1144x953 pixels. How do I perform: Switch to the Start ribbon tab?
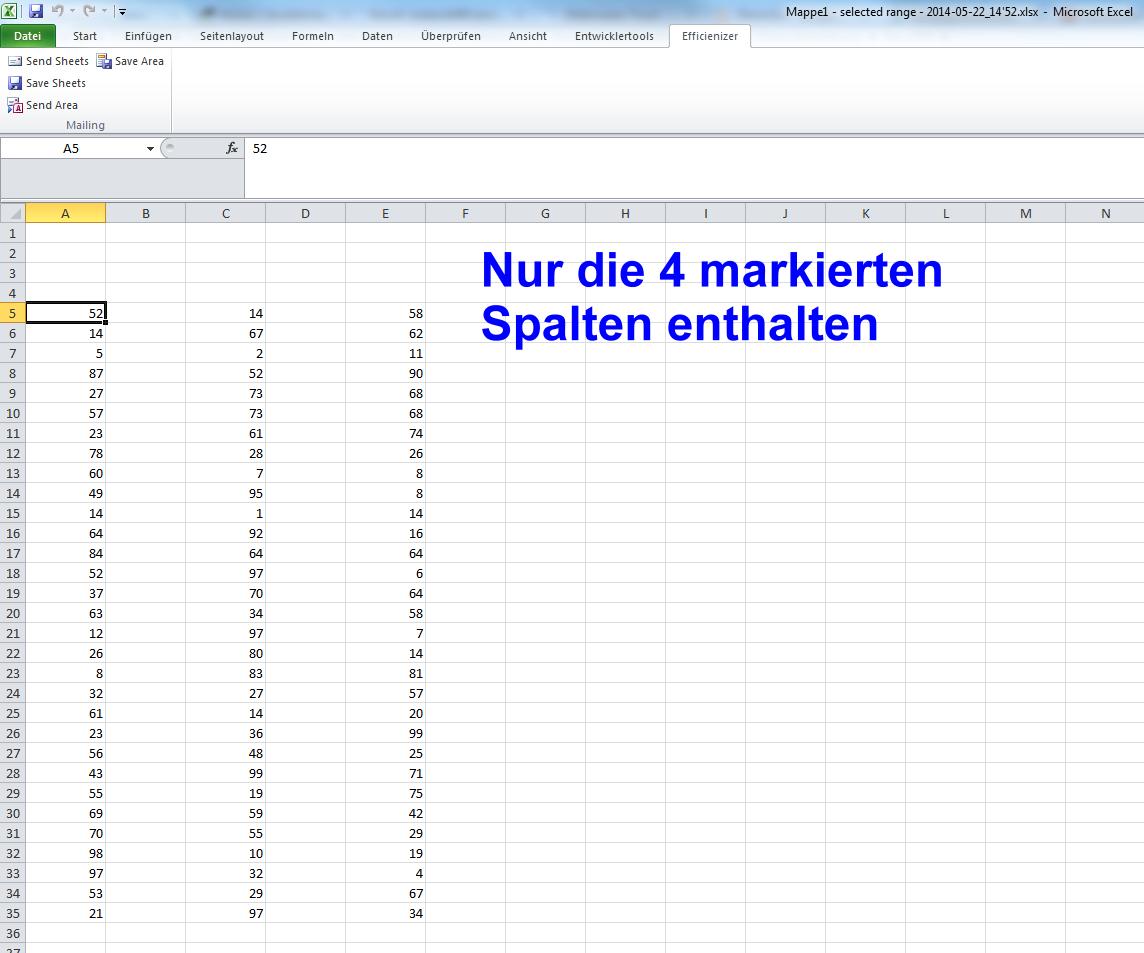85,36
